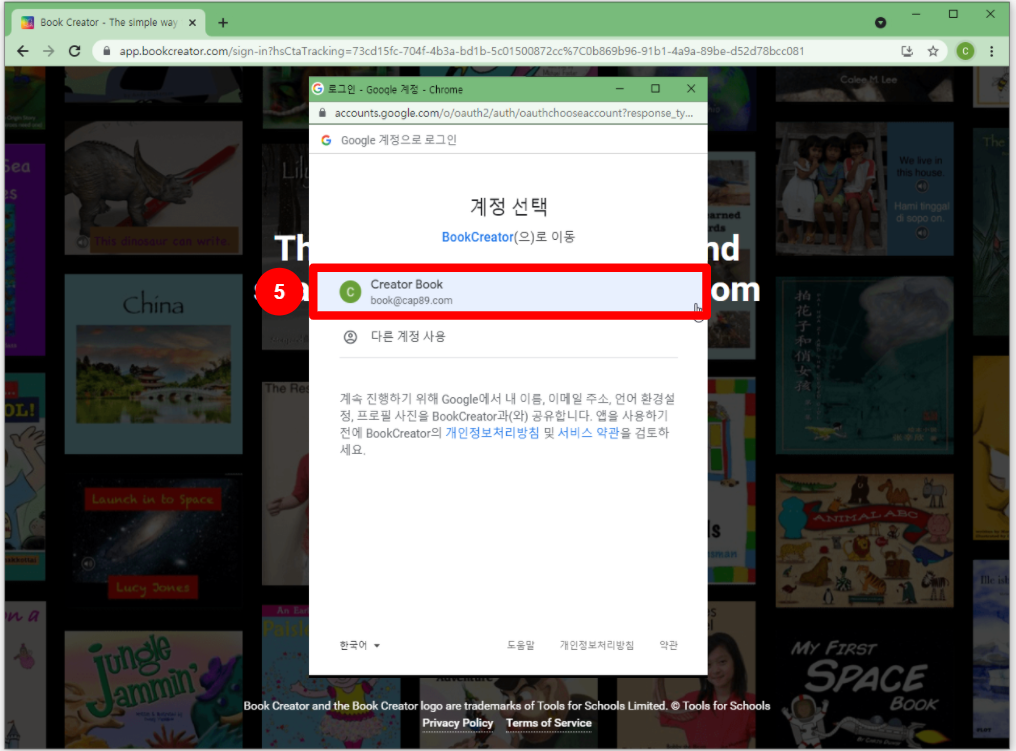Viewport: 1016px width, 751px height.
Task: Select the Book Creator browser tab
Action: pos(109,23)
